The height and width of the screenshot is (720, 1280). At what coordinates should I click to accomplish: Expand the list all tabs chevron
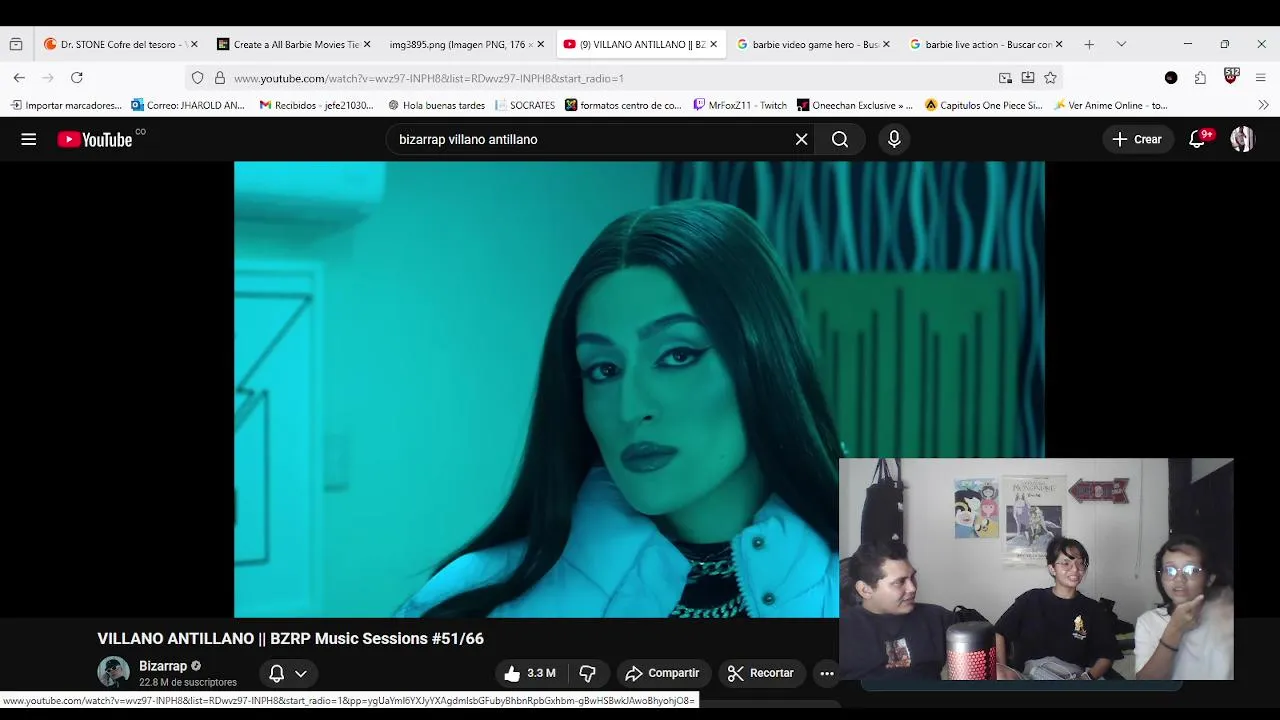[x=1121, y=44]
